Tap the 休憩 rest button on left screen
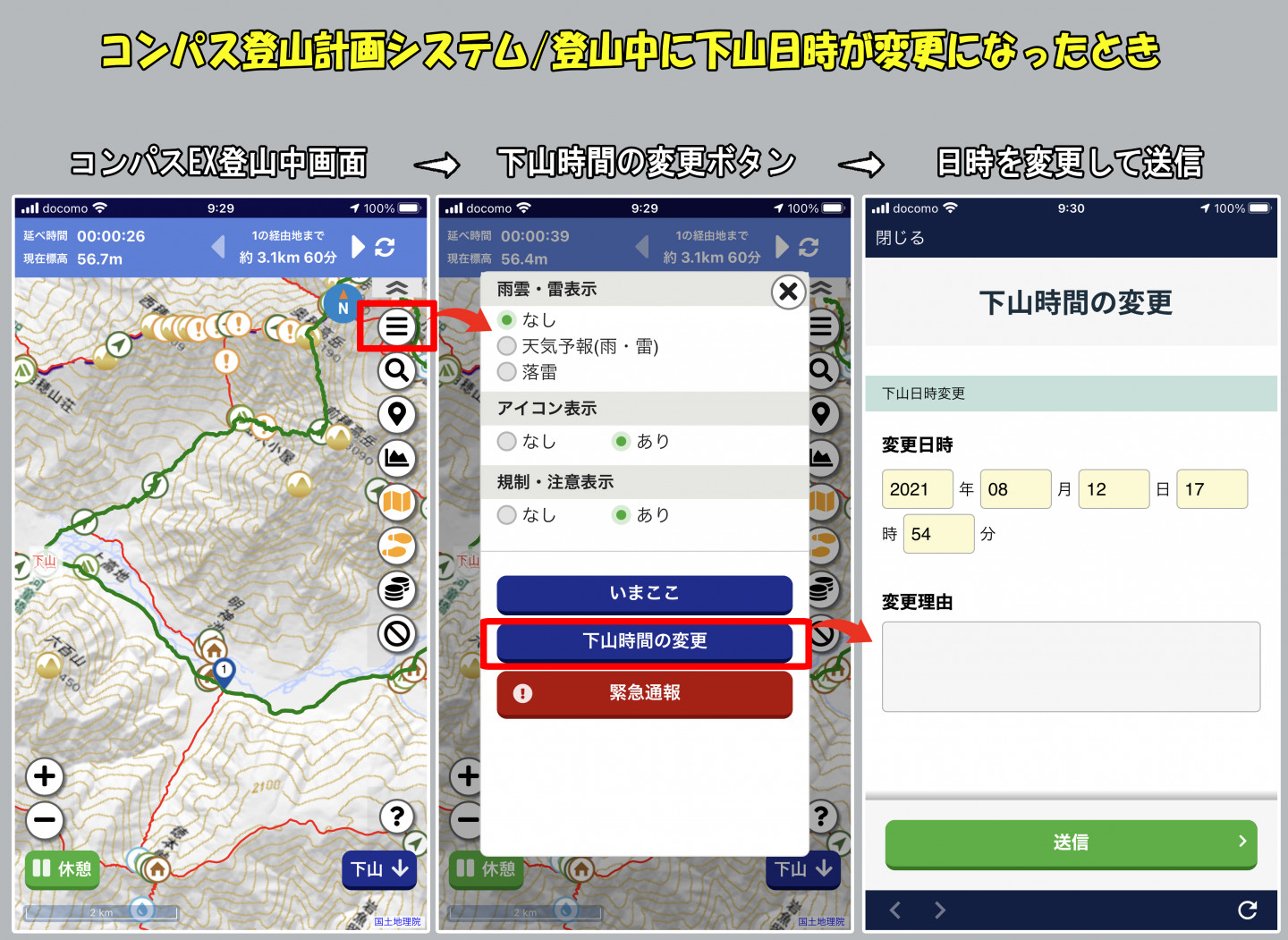 tap(62, 868)
